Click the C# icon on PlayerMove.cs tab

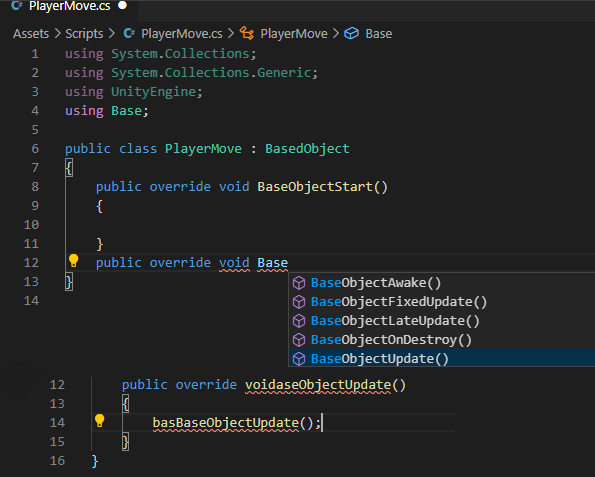[17, 5]
